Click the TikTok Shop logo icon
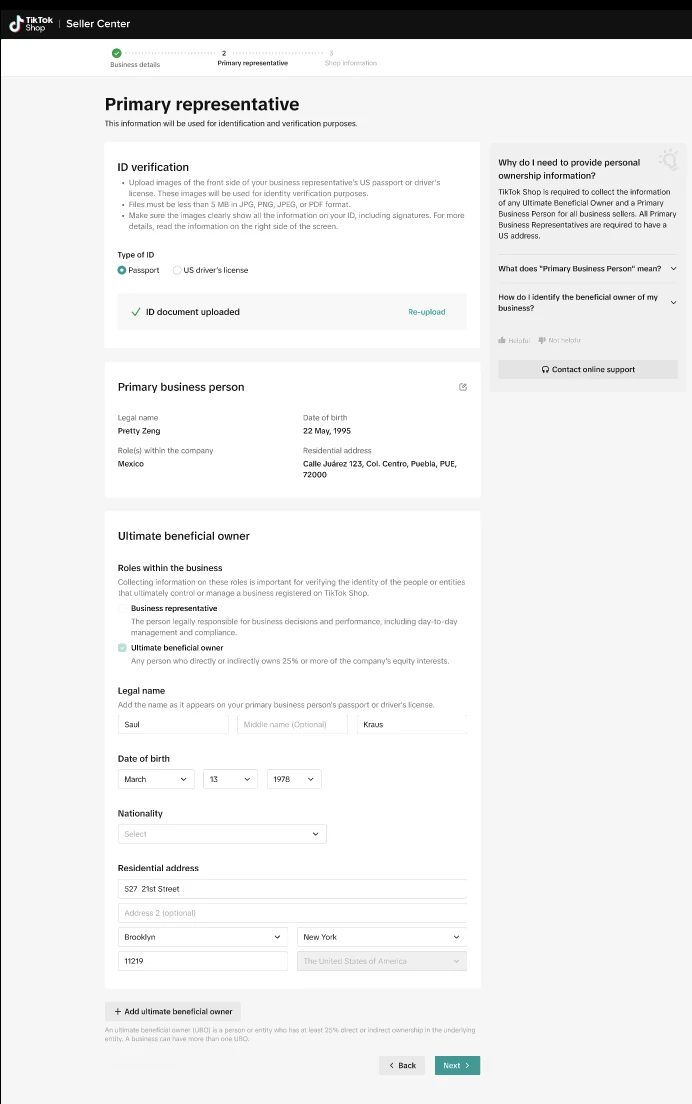Screen dimensions: 692x1104 16,23
